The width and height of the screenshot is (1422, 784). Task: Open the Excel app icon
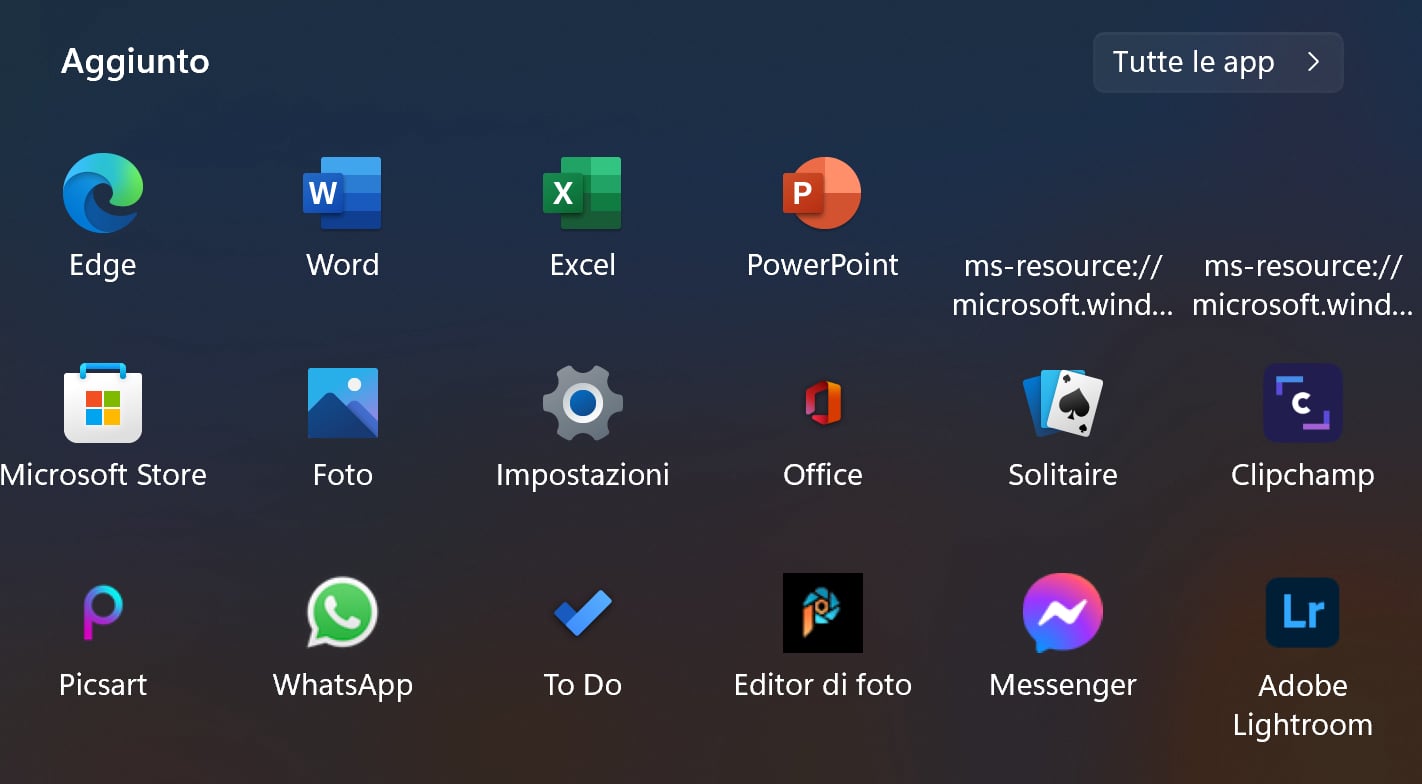point(582,193)
